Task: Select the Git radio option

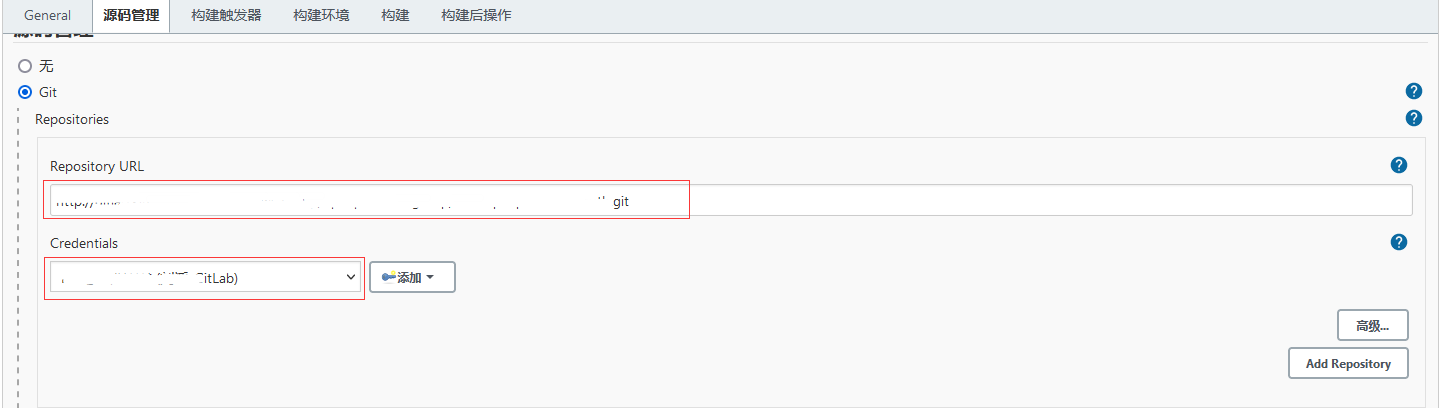Action: [26, 92]
